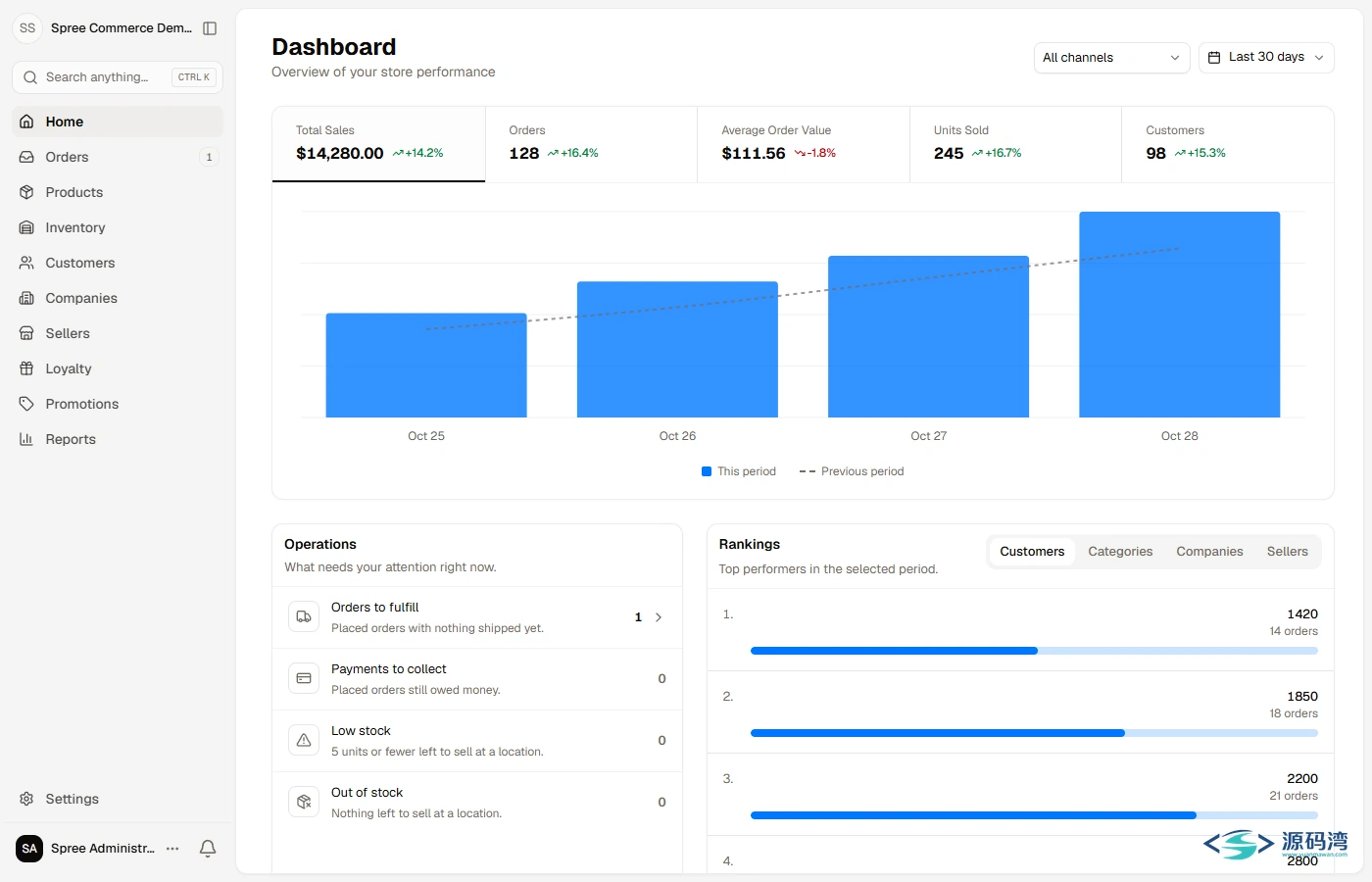Open the user options three-dot menu
1372x882 pixels.
coord(172,849)
